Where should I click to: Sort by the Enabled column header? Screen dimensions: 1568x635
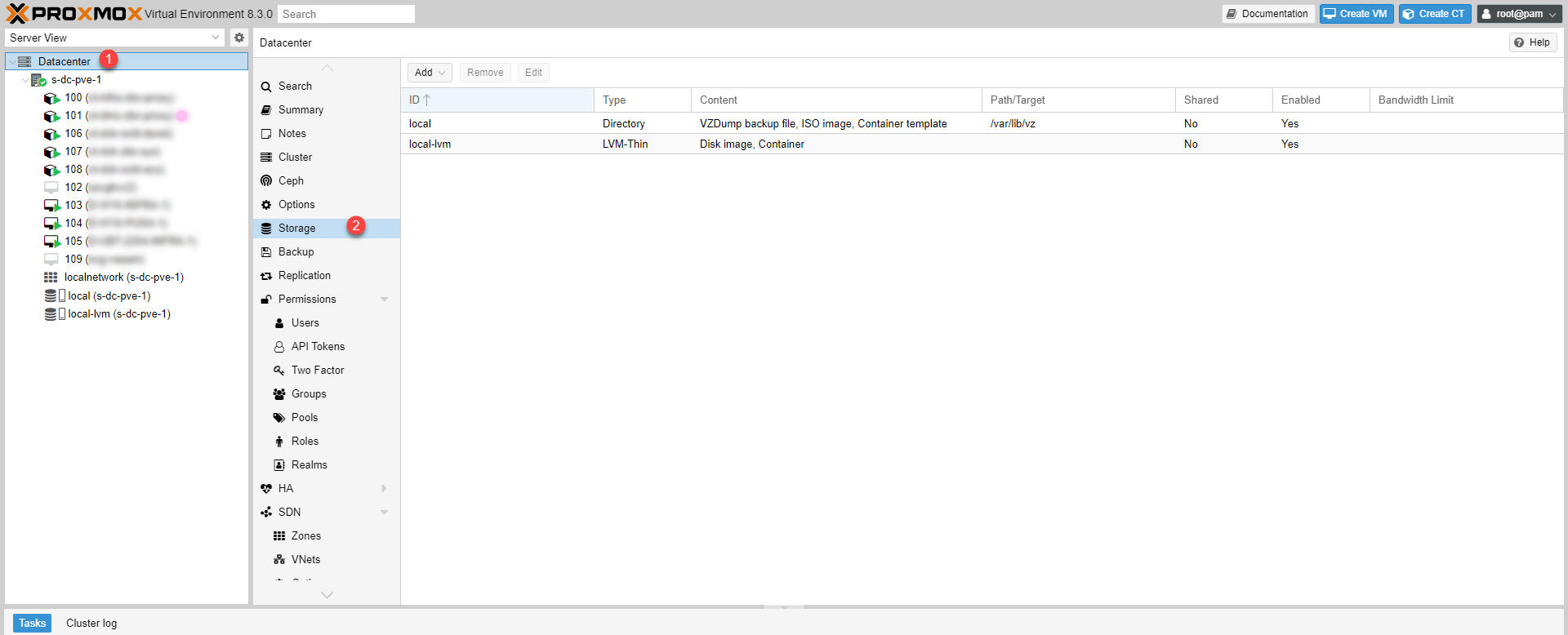click(x=1321, y=100)
